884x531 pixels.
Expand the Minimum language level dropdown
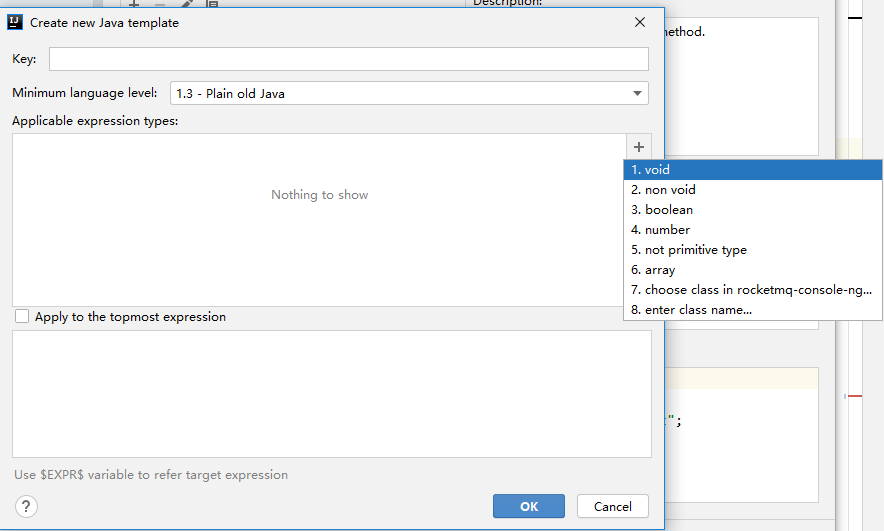(409, 94)
